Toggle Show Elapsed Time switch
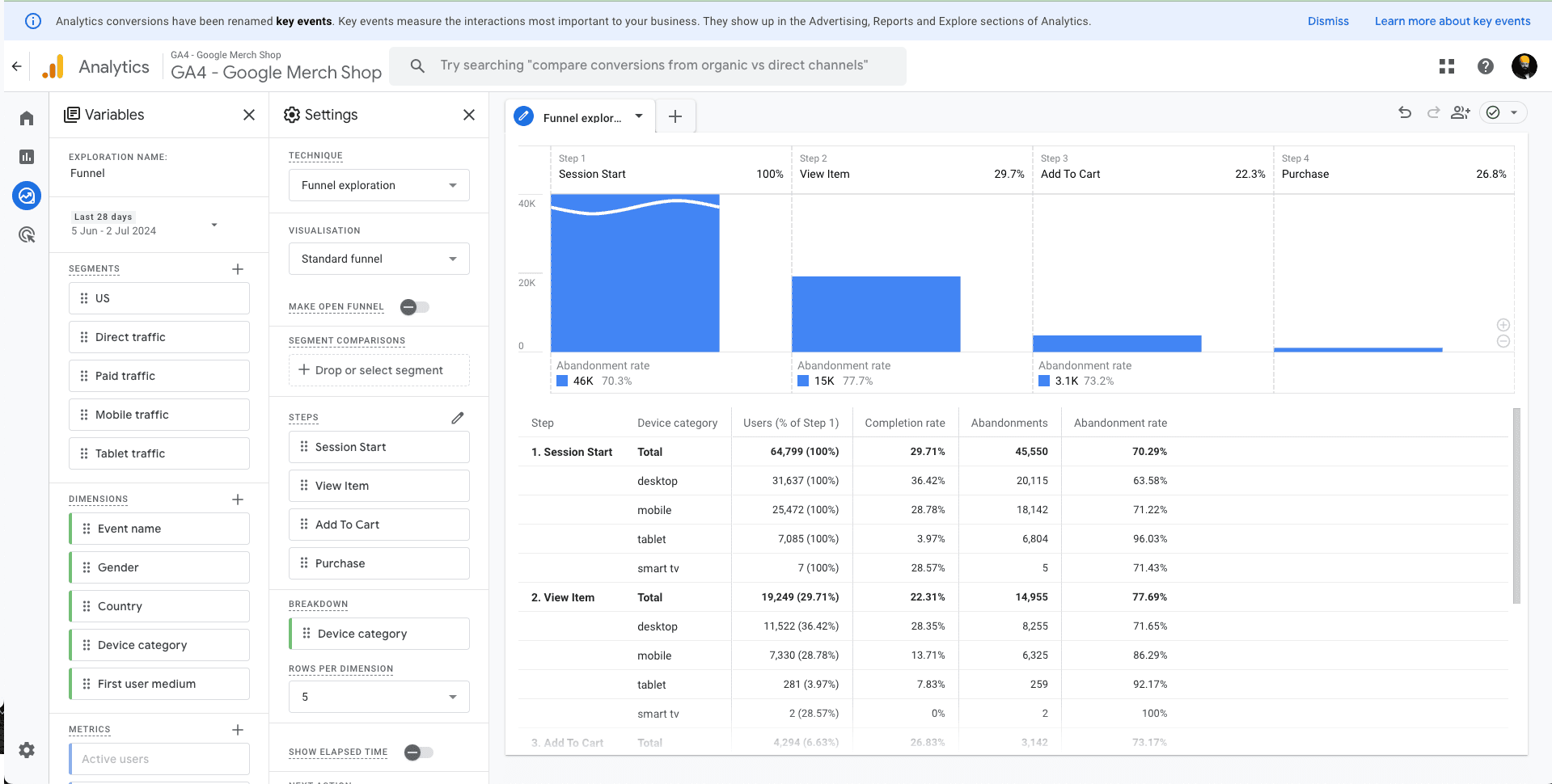Image resolution: width=1552 pixels, height=784 pixels. (419, 752)
